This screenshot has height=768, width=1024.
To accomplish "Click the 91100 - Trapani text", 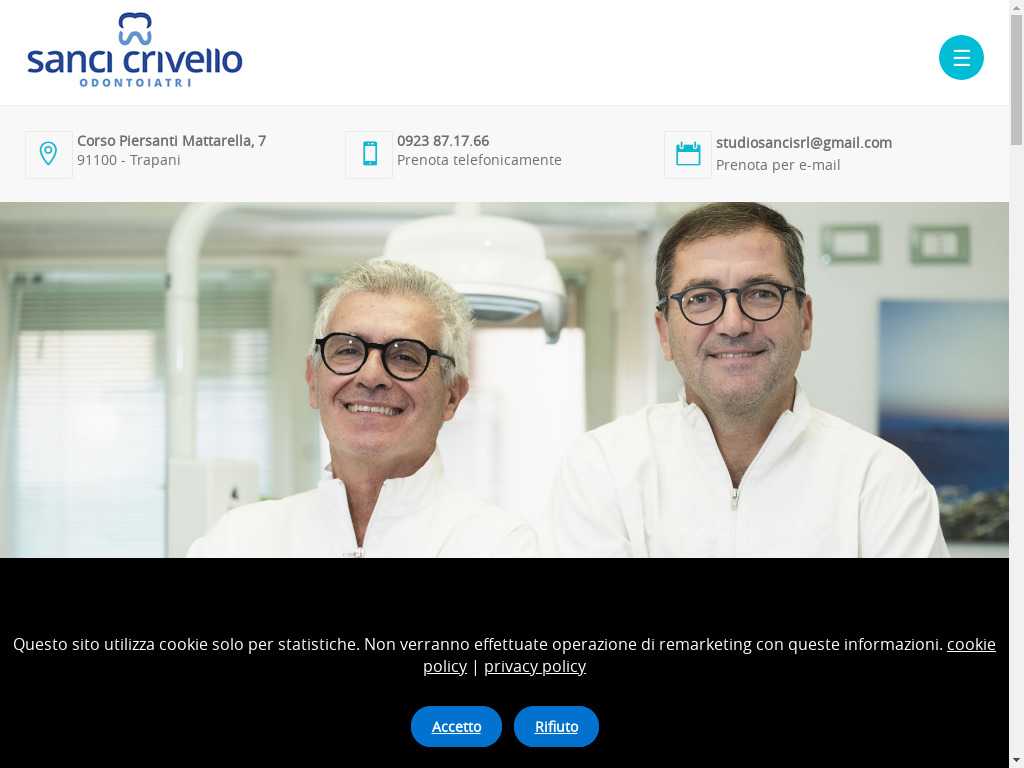I will pyautogui.click(x=129, y=160).
